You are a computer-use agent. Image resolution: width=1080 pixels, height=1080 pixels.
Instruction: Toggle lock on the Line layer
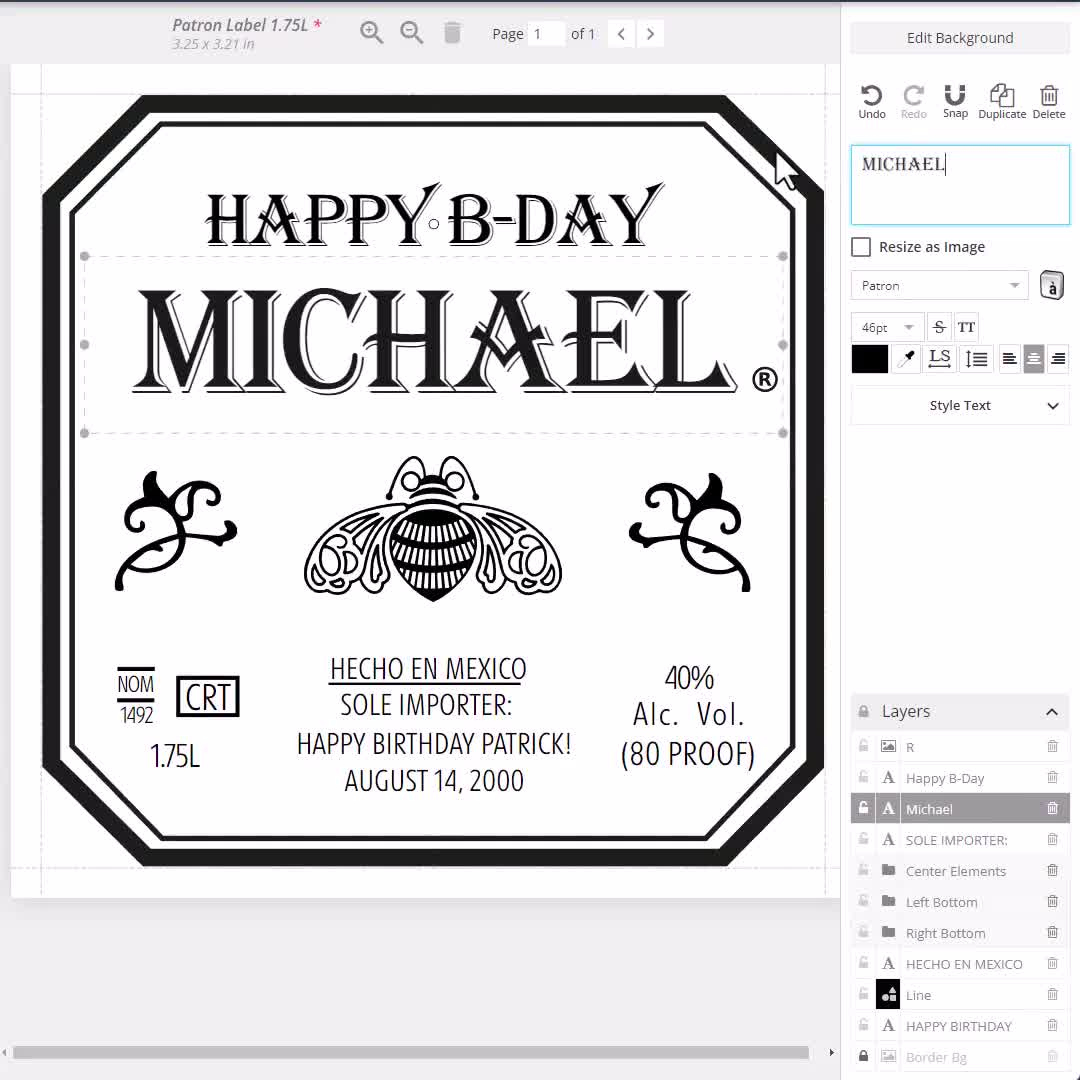pos(863,994)
